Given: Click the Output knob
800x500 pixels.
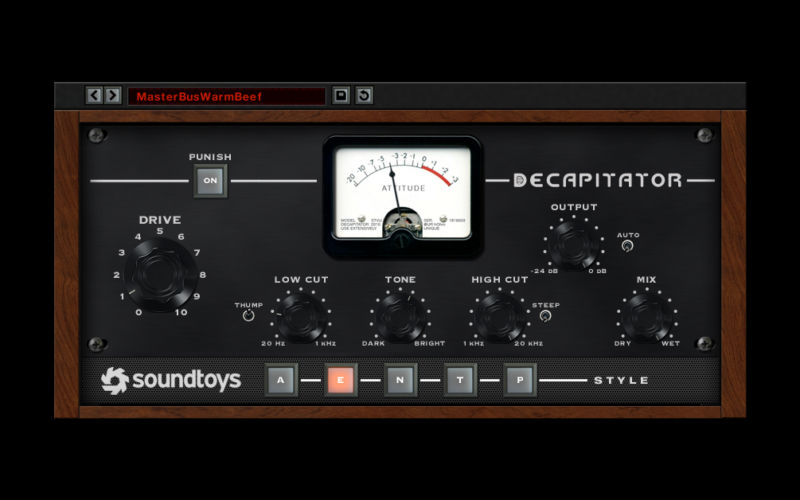Looking at the screenshot, I should [x=574, y=244].
